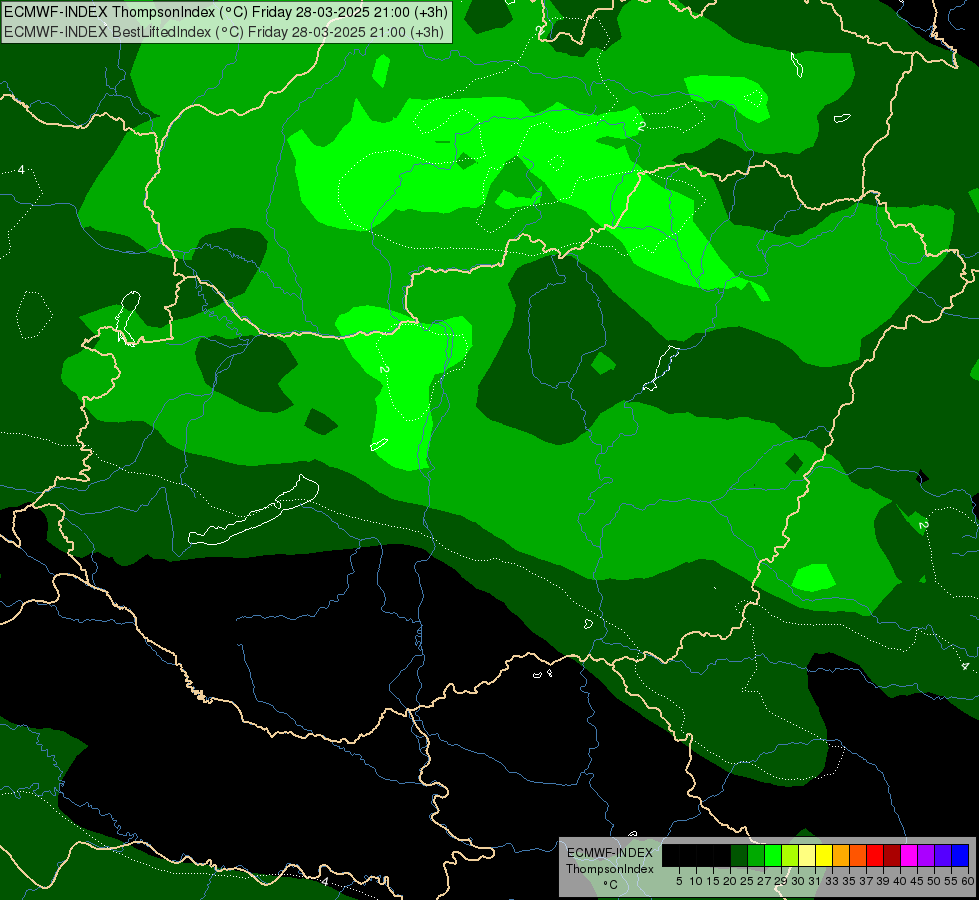Click the legend scale value 10
This screenshot has height=900, width=979.
[x=696, y=881]
